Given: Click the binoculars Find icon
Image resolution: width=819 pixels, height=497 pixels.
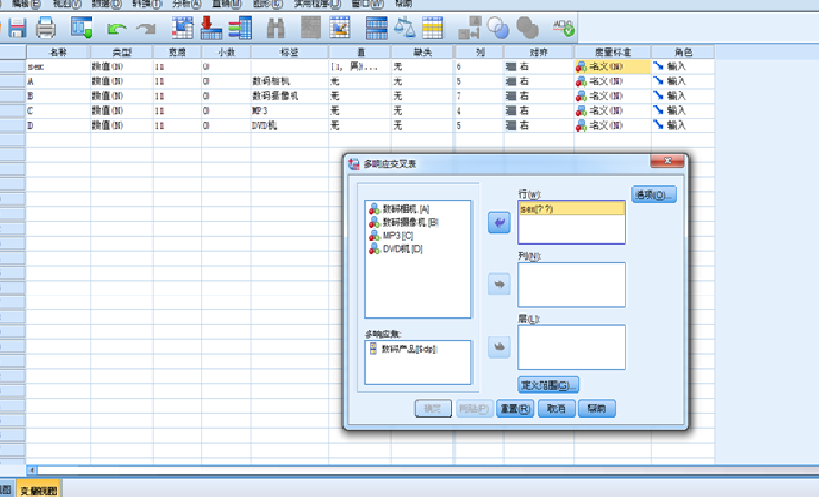Looking at the screenshot, I should [x=275, y=28].
